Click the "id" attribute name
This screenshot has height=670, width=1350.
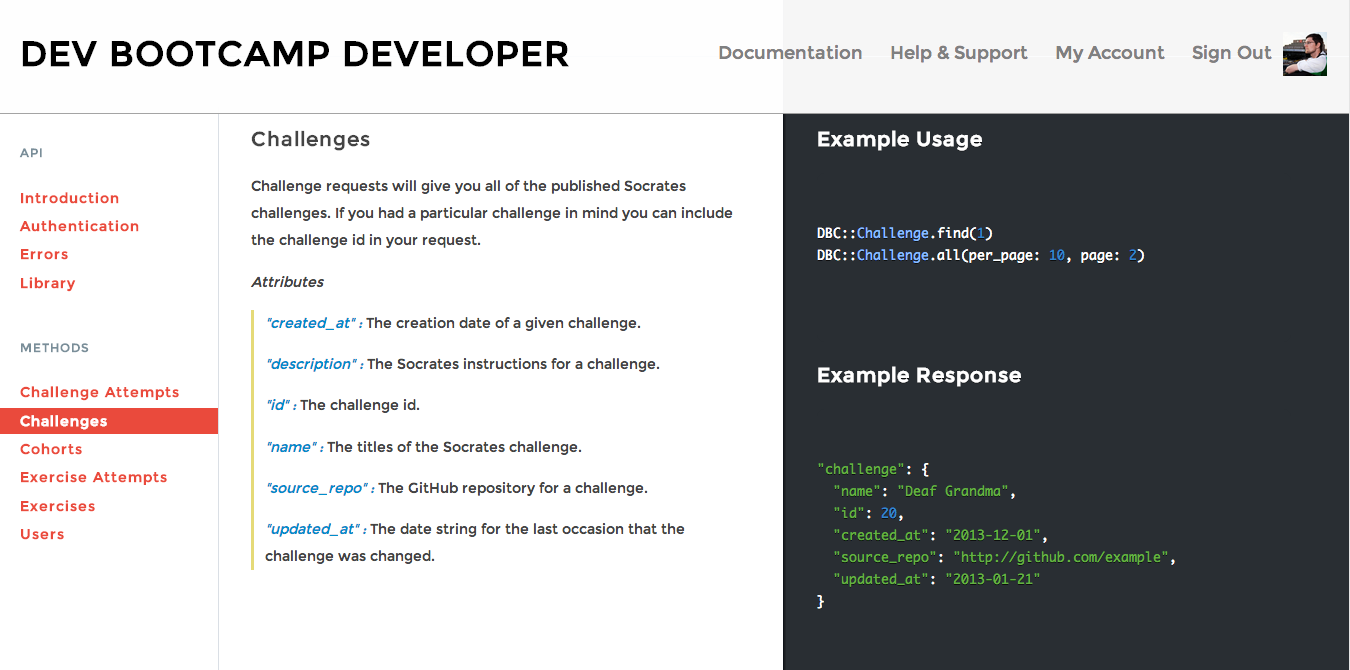[277, 405]
